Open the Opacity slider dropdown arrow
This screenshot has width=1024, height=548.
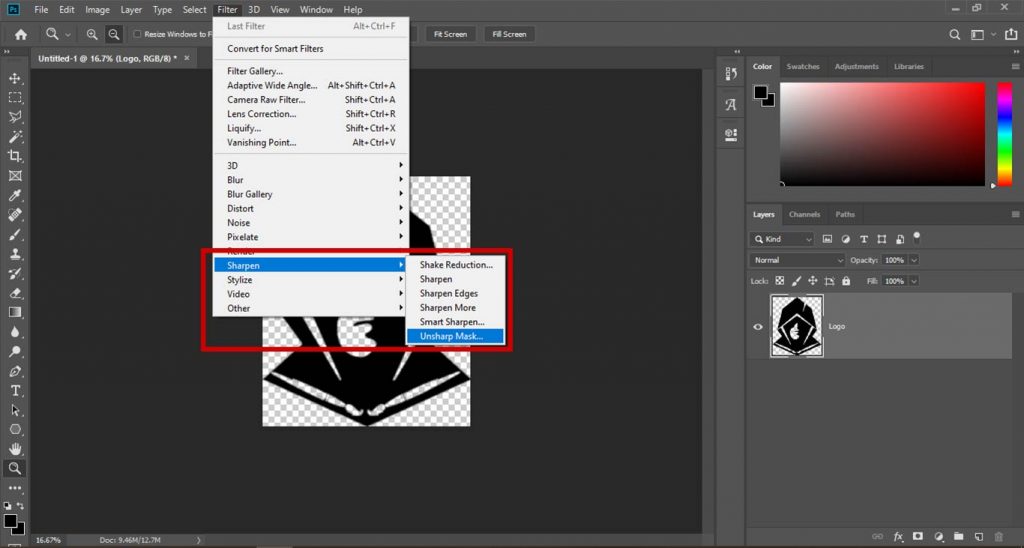click(x=914, y=260)
